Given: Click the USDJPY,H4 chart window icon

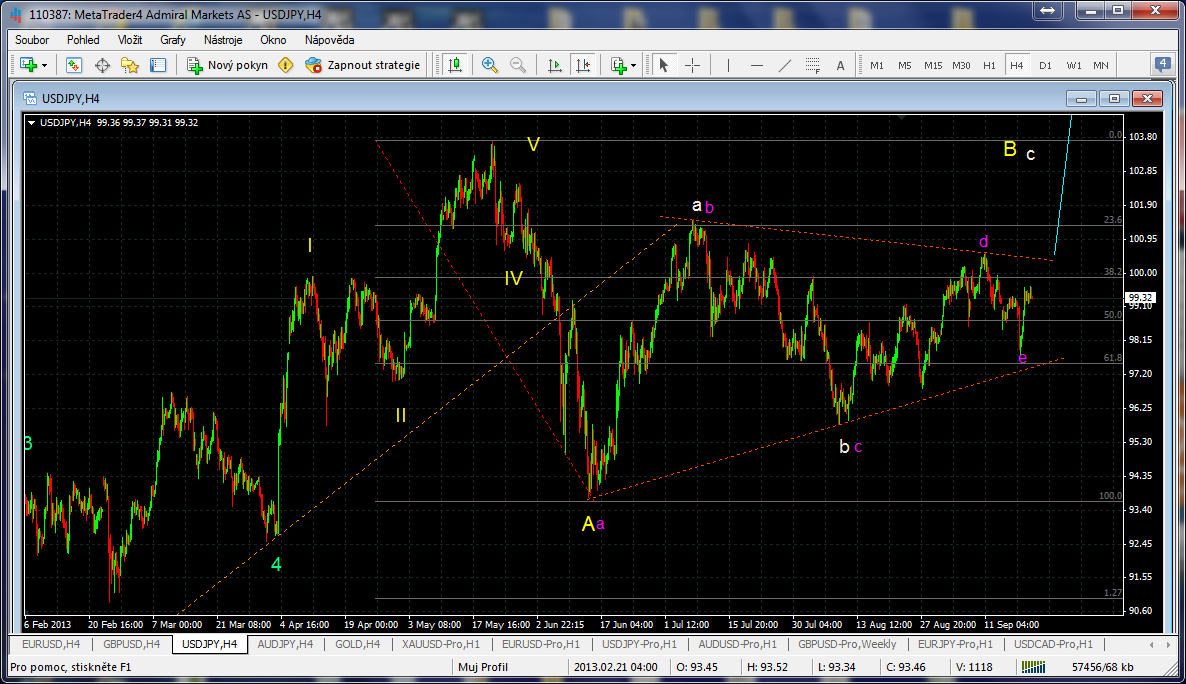Looking at the screenshot, I should click(29, 98).
